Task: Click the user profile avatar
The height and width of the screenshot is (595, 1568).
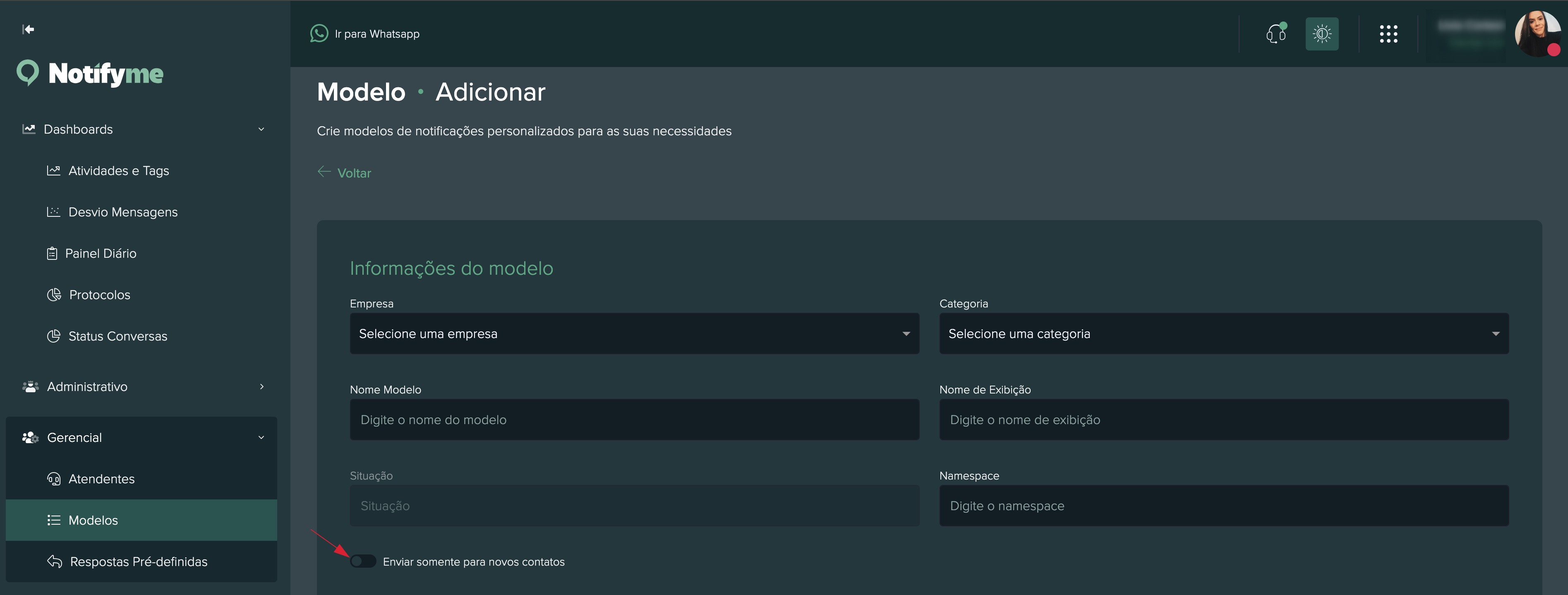Action: click(1537, 34)
